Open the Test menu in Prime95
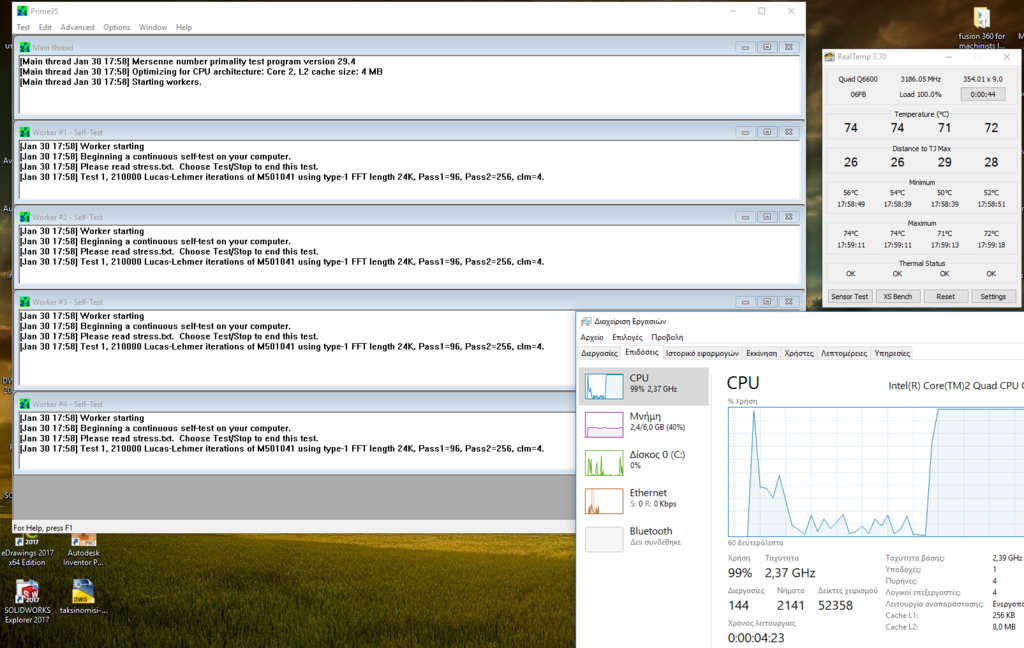This screenshot has height=648, width=1024. point(23,27)
